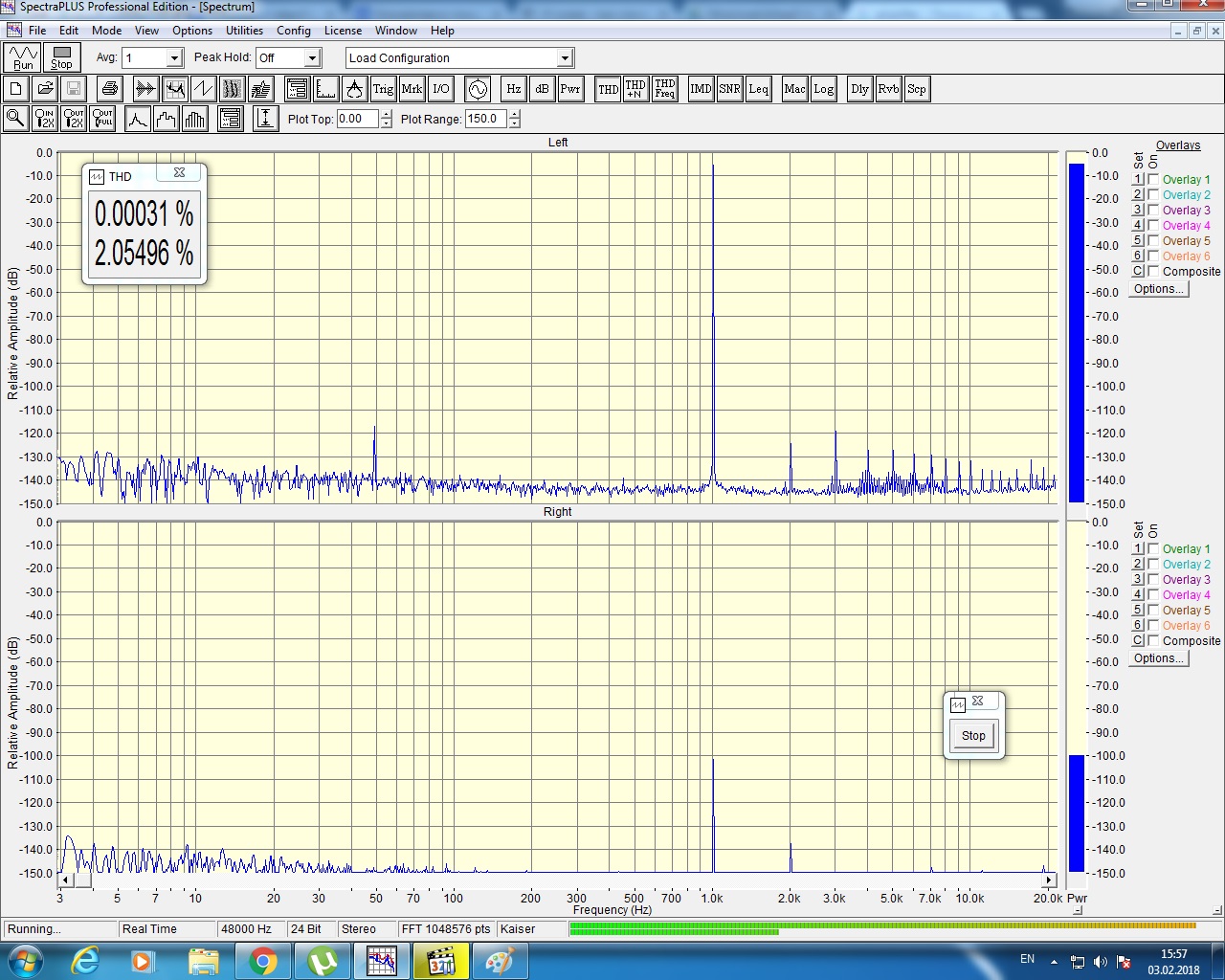Viewport: 1225px width, 980px height.
Task: Enable Overlay 3 checkbox in Left plot
Action: 1153,210
